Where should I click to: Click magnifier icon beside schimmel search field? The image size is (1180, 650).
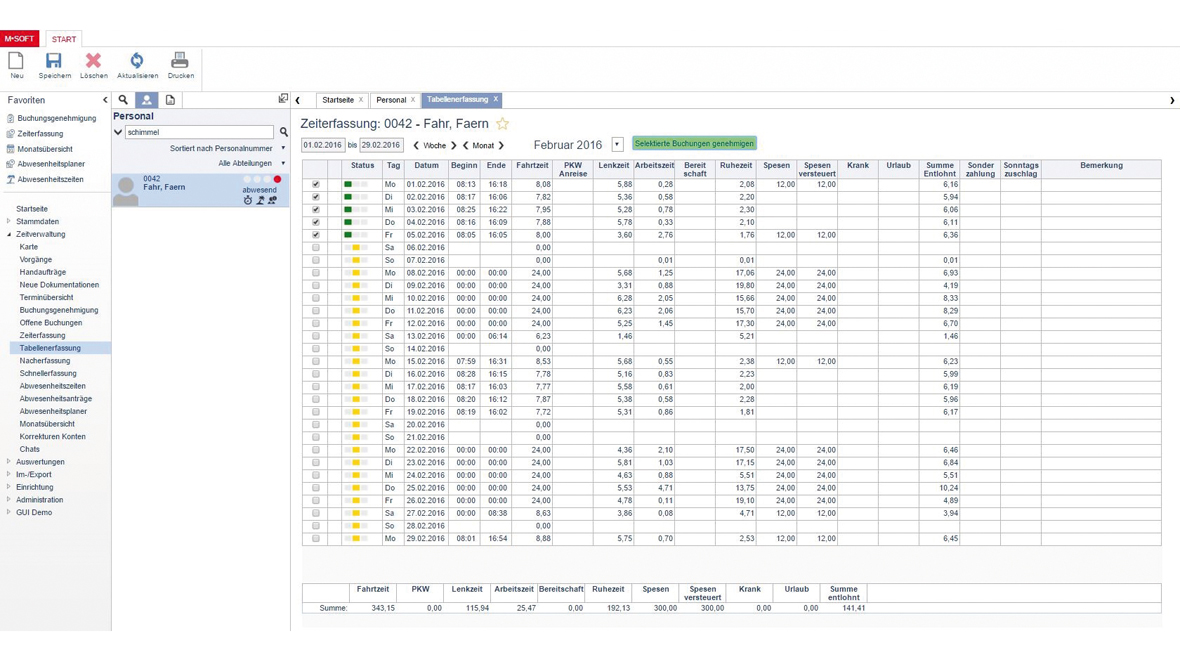pyautogui.click(x=284, y=132)
